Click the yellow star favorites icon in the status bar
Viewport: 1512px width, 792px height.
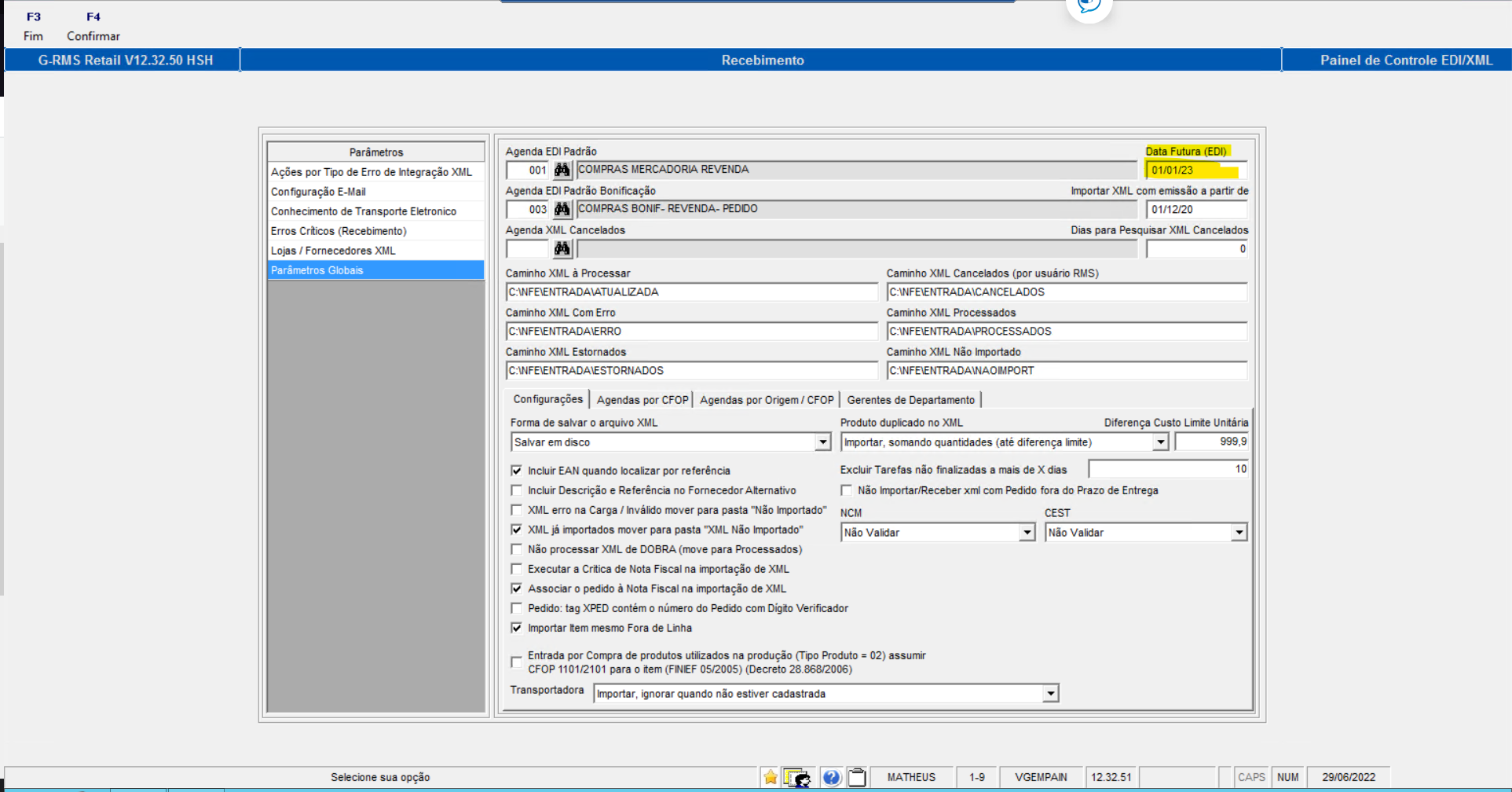770,777
